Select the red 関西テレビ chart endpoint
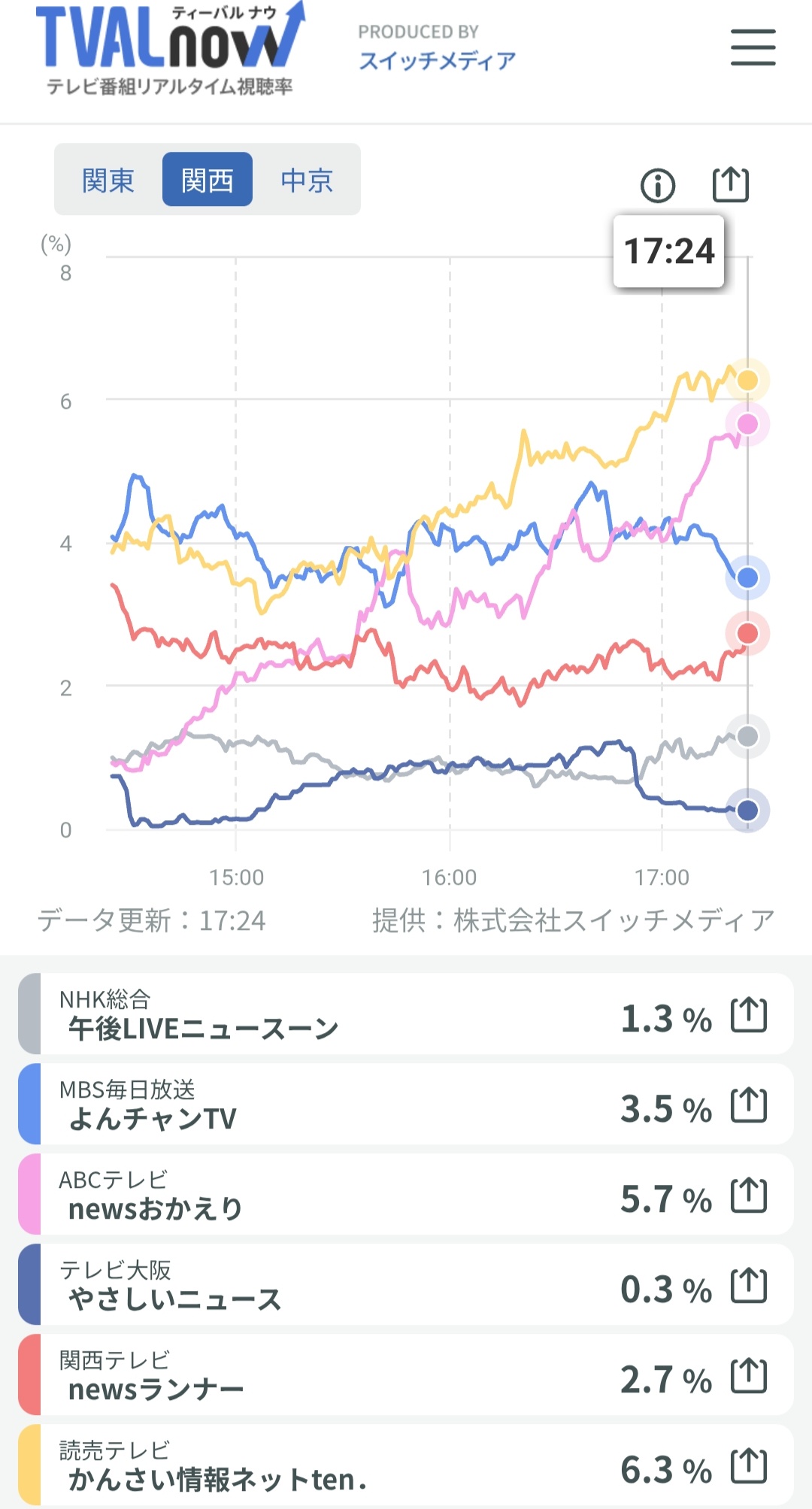The image size is (812, 1509). (747, 633)
